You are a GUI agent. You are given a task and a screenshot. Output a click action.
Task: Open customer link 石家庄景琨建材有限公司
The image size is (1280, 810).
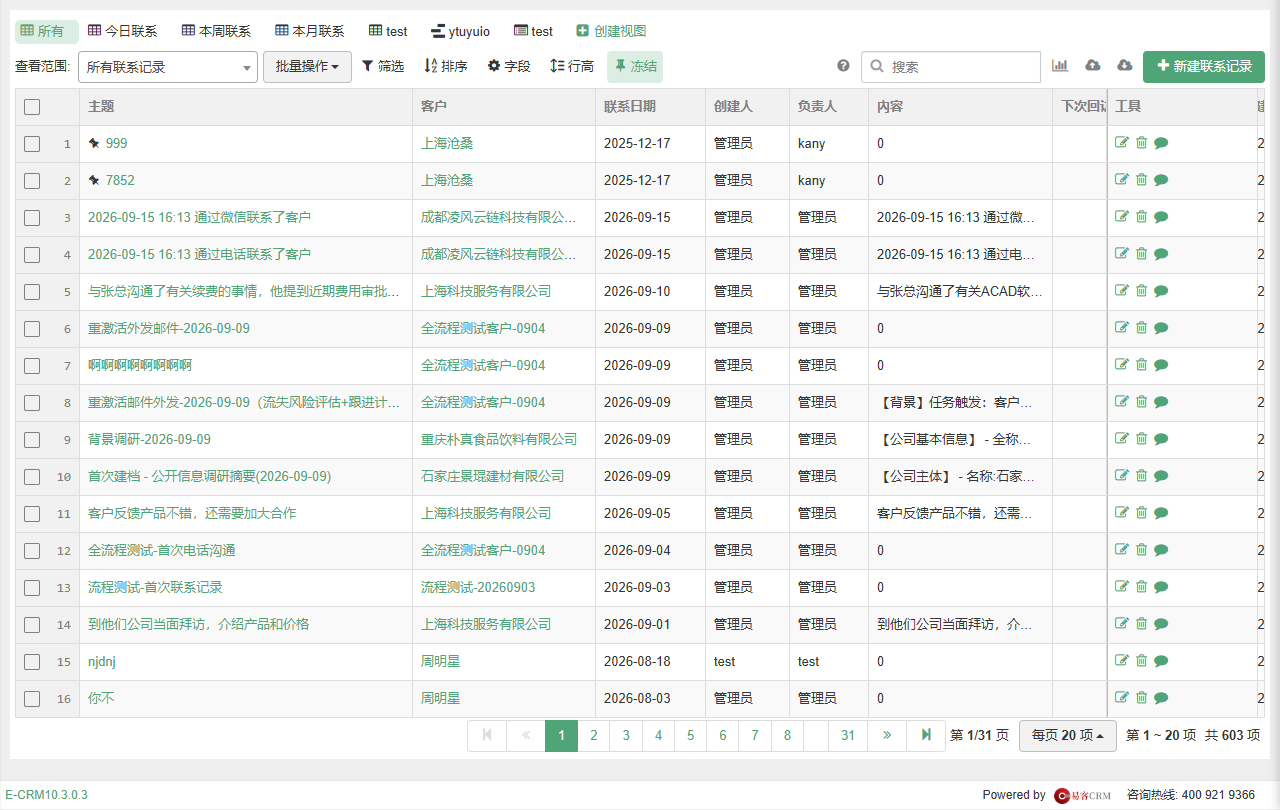(x=493, y=476)
